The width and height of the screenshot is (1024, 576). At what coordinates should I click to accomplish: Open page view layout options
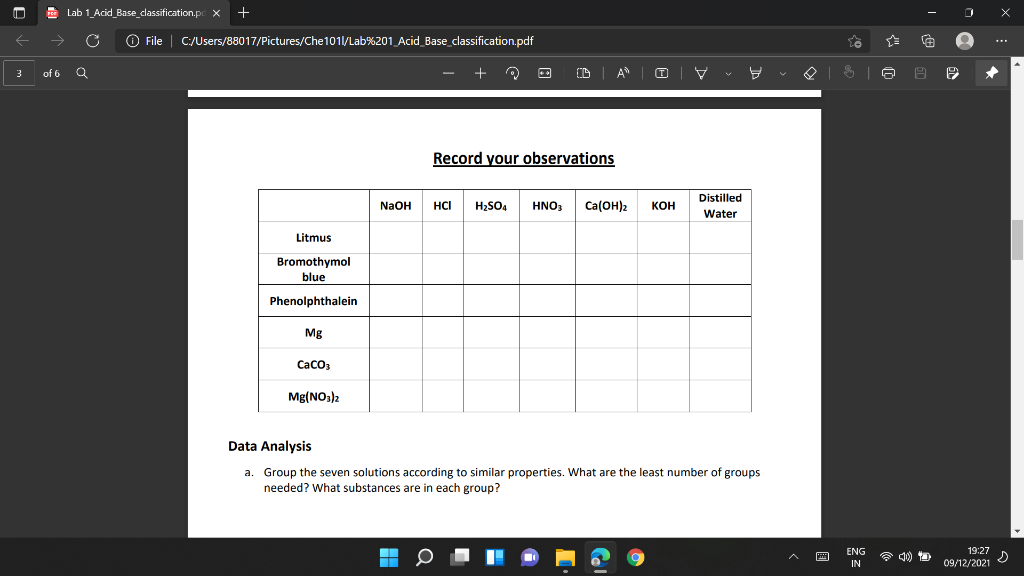(x=584, y=73)
